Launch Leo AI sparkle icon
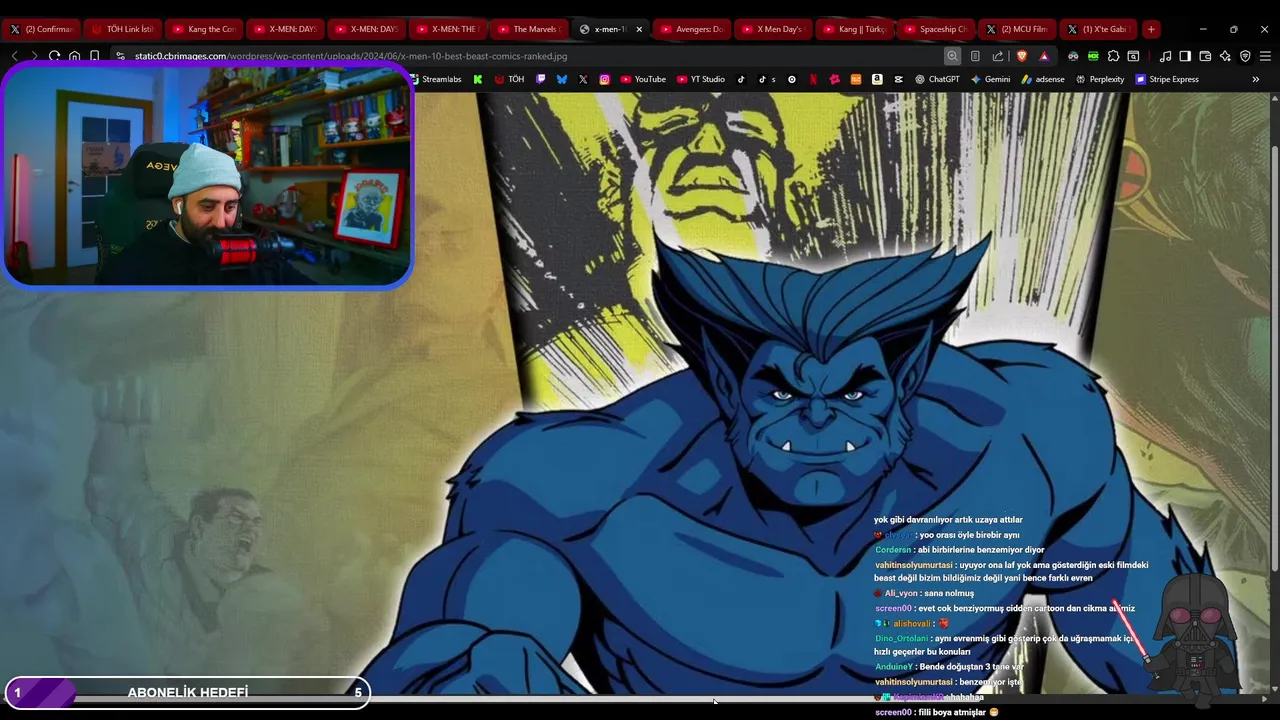This screenshot has height=720, width=1280. point(1225,56)
